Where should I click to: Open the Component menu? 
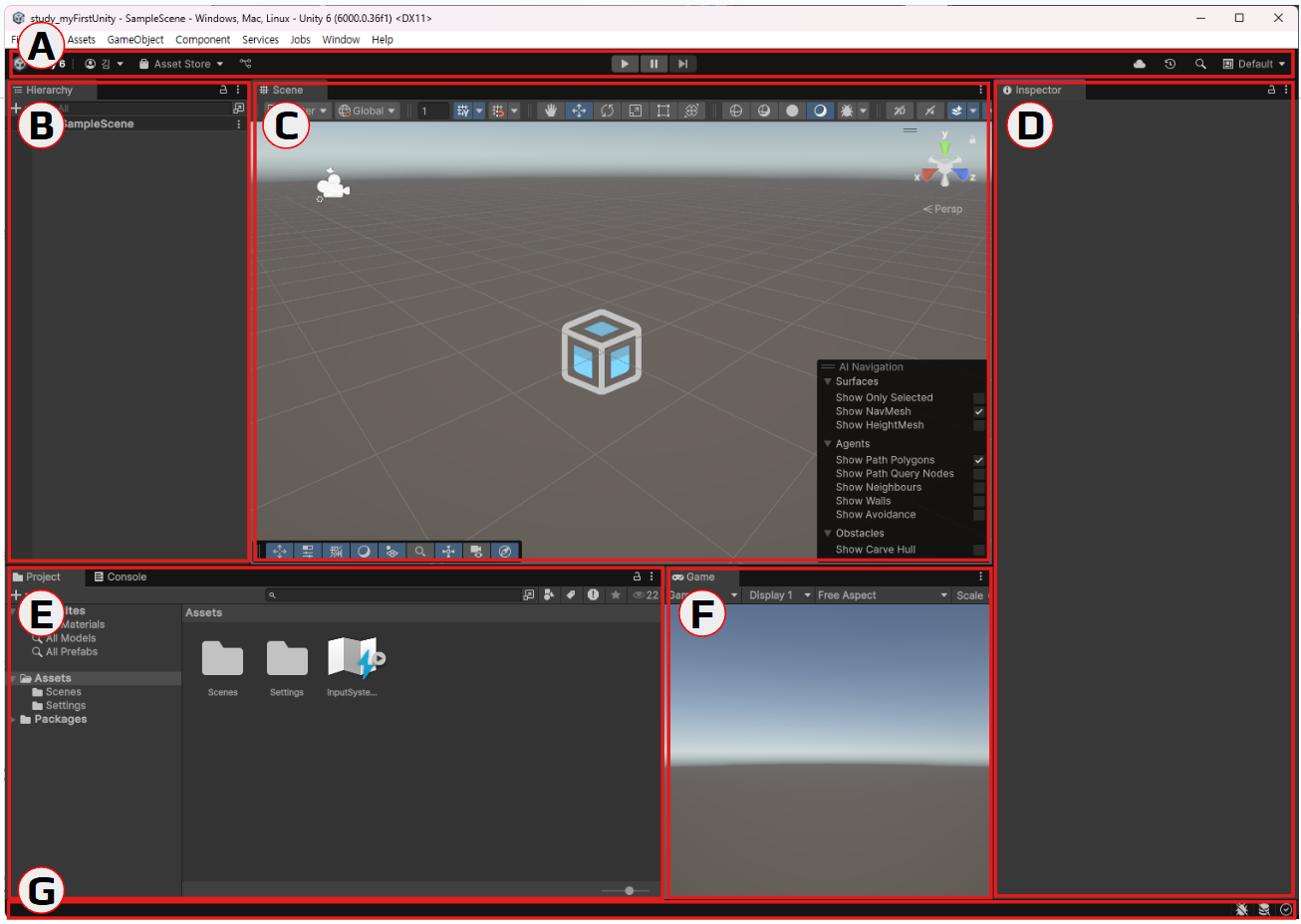pos(202,40)
